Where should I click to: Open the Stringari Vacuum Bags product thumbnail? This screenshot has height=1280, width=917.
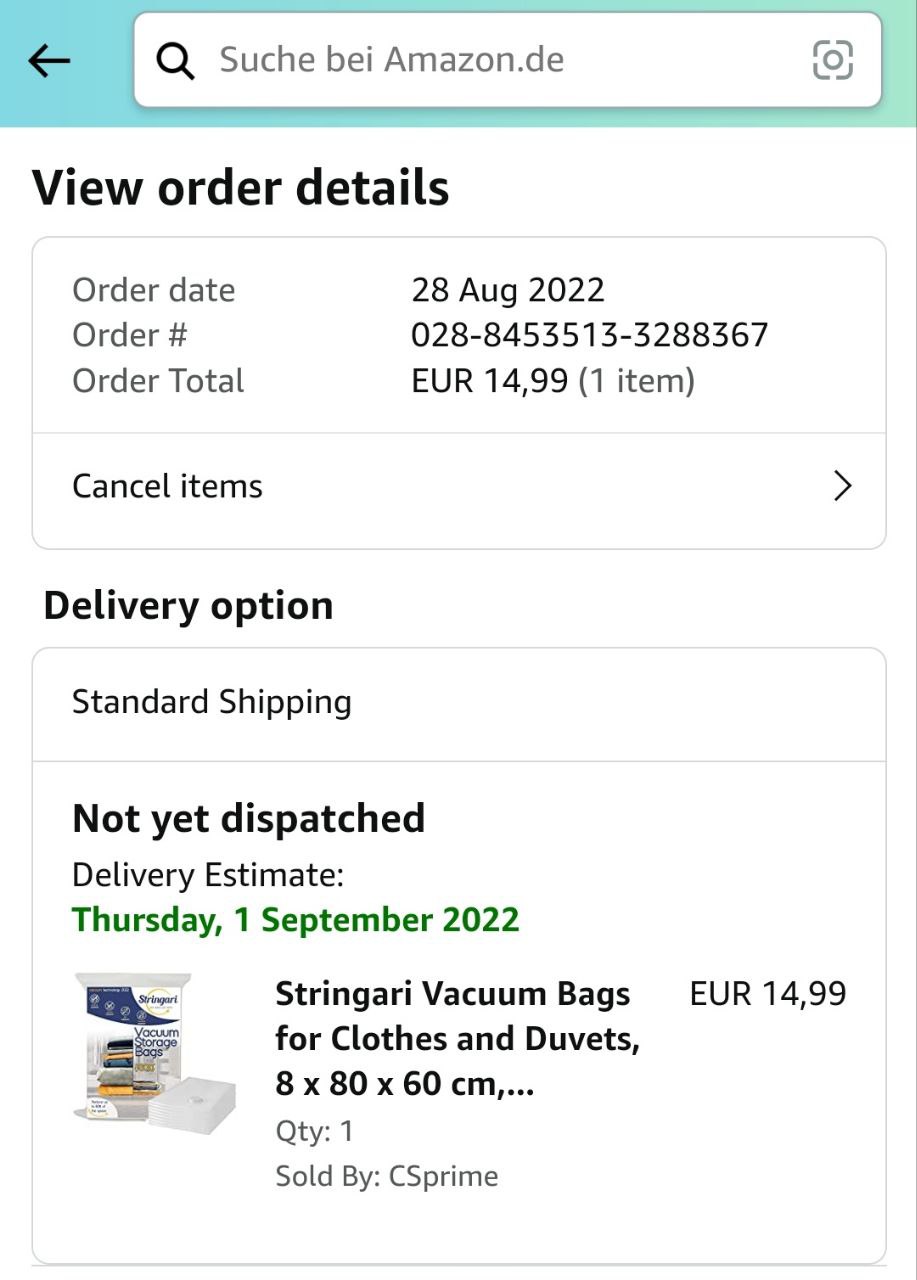[154, 1050]
